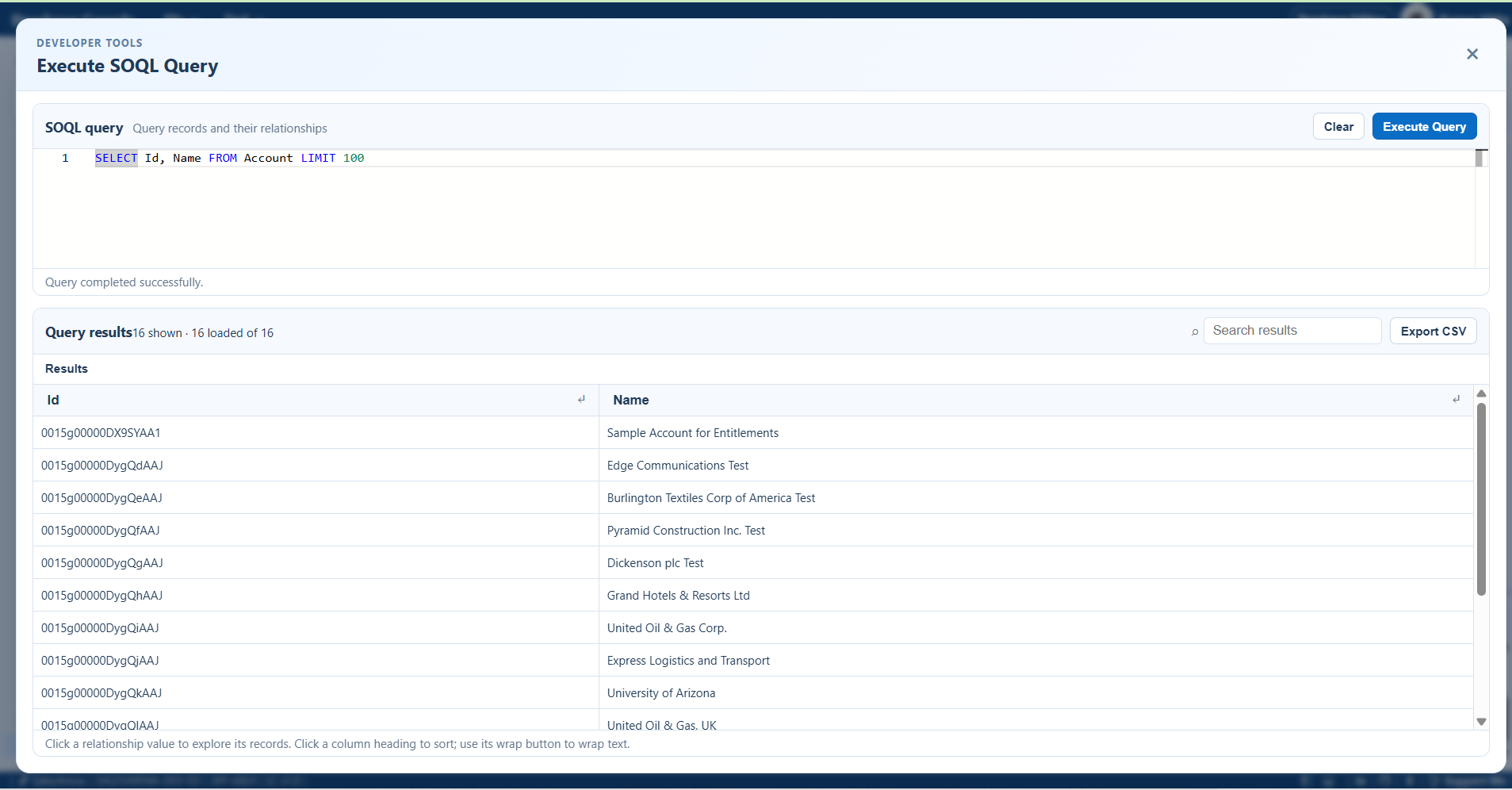This screenshot has height=790, width=1512.
Task: Select Id cell 0015g00000DygQjAAJ
Action: (316, 661)
